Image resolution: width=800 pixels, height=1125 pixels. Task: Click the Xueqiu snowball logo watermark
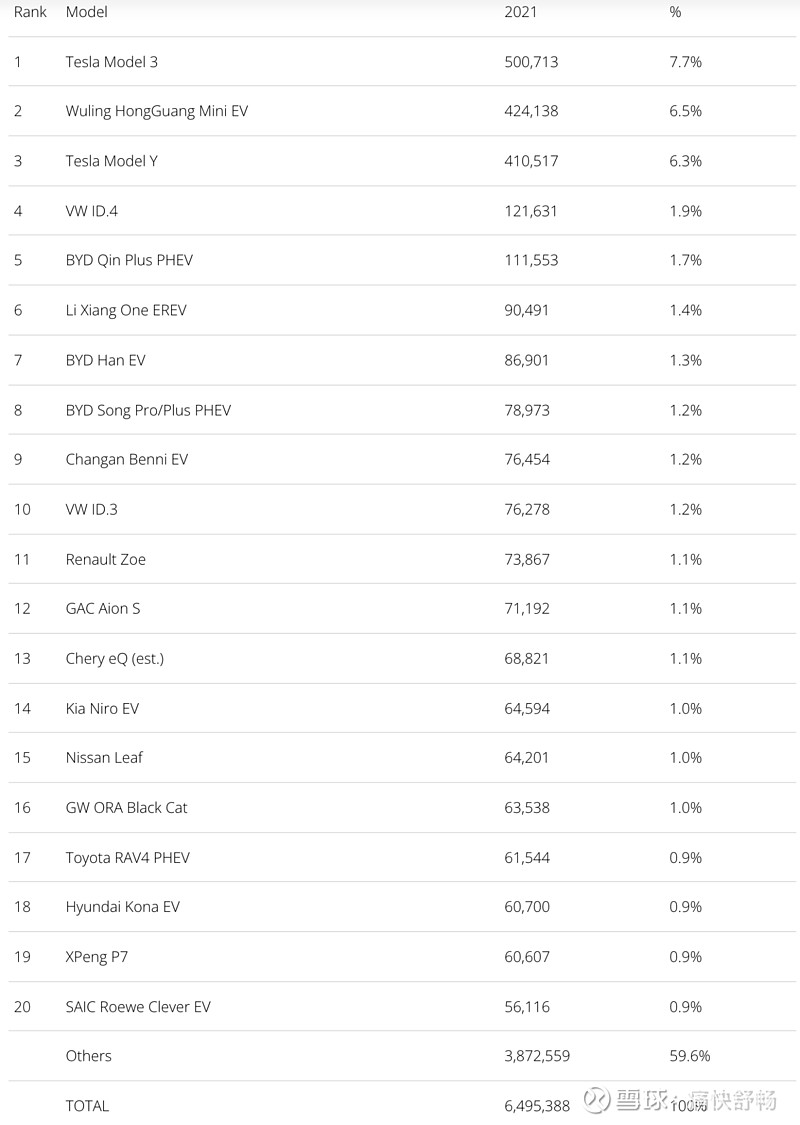click(x=597, y=1099)
